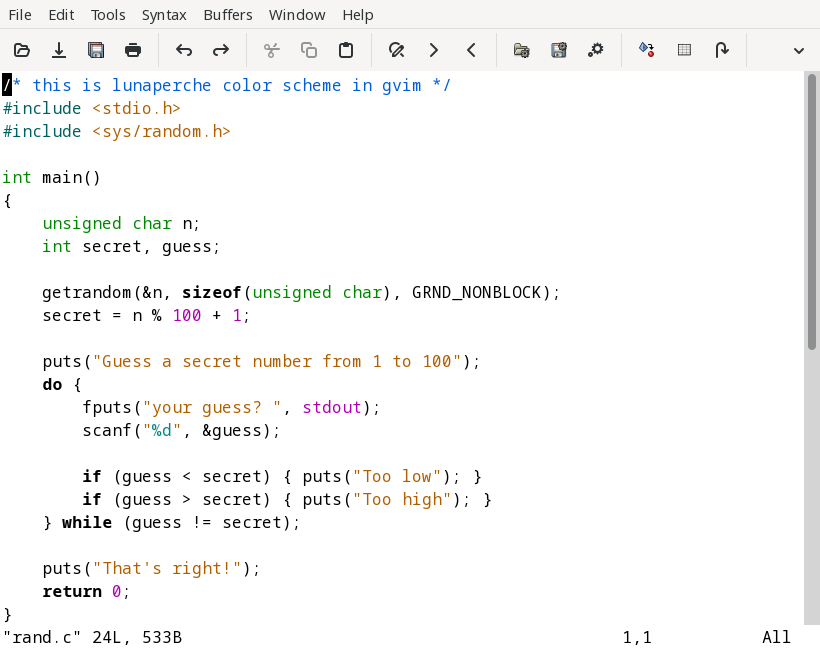Open the File menu

20,15
